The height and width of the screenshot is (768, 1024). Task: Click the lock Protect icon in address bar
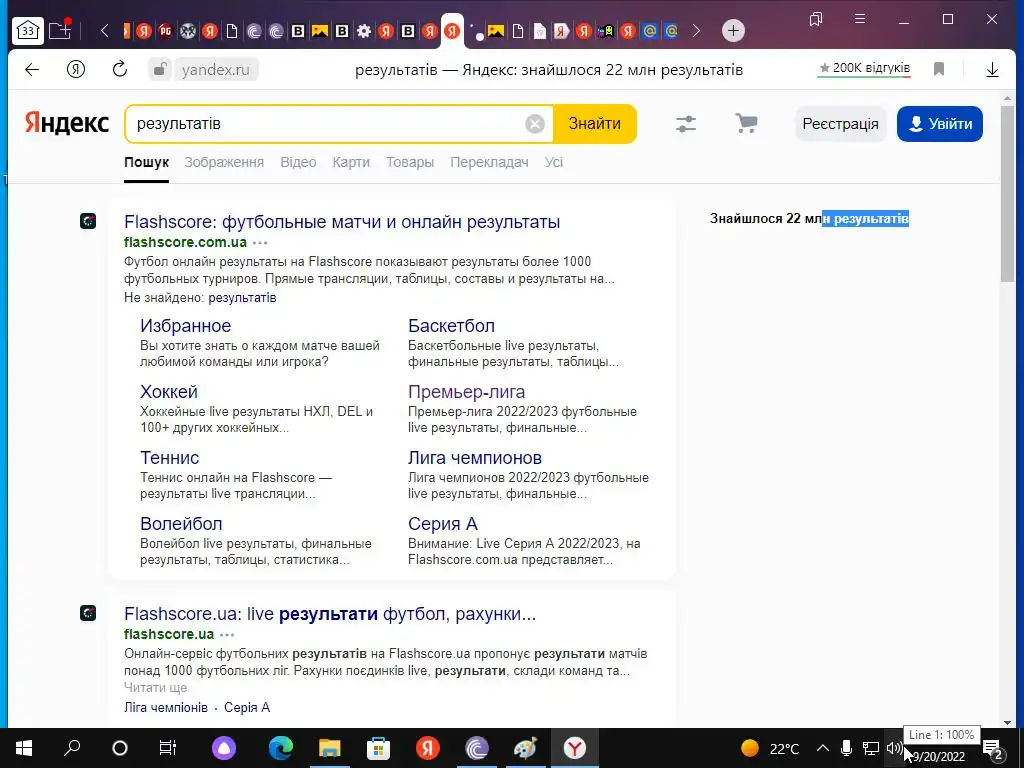[x=159, y=69]
